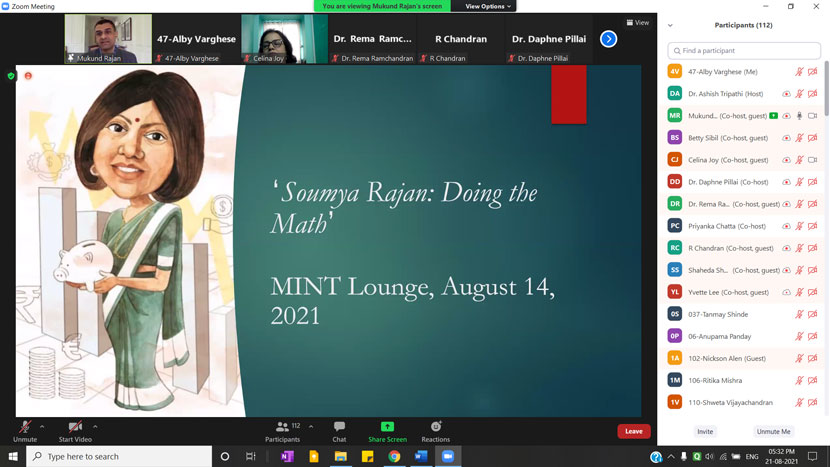Image resolution: width=830 pixels, height=467 pixels.
Task: Expand video options caret next to Start Video
Action: click(x=95, y=426)
